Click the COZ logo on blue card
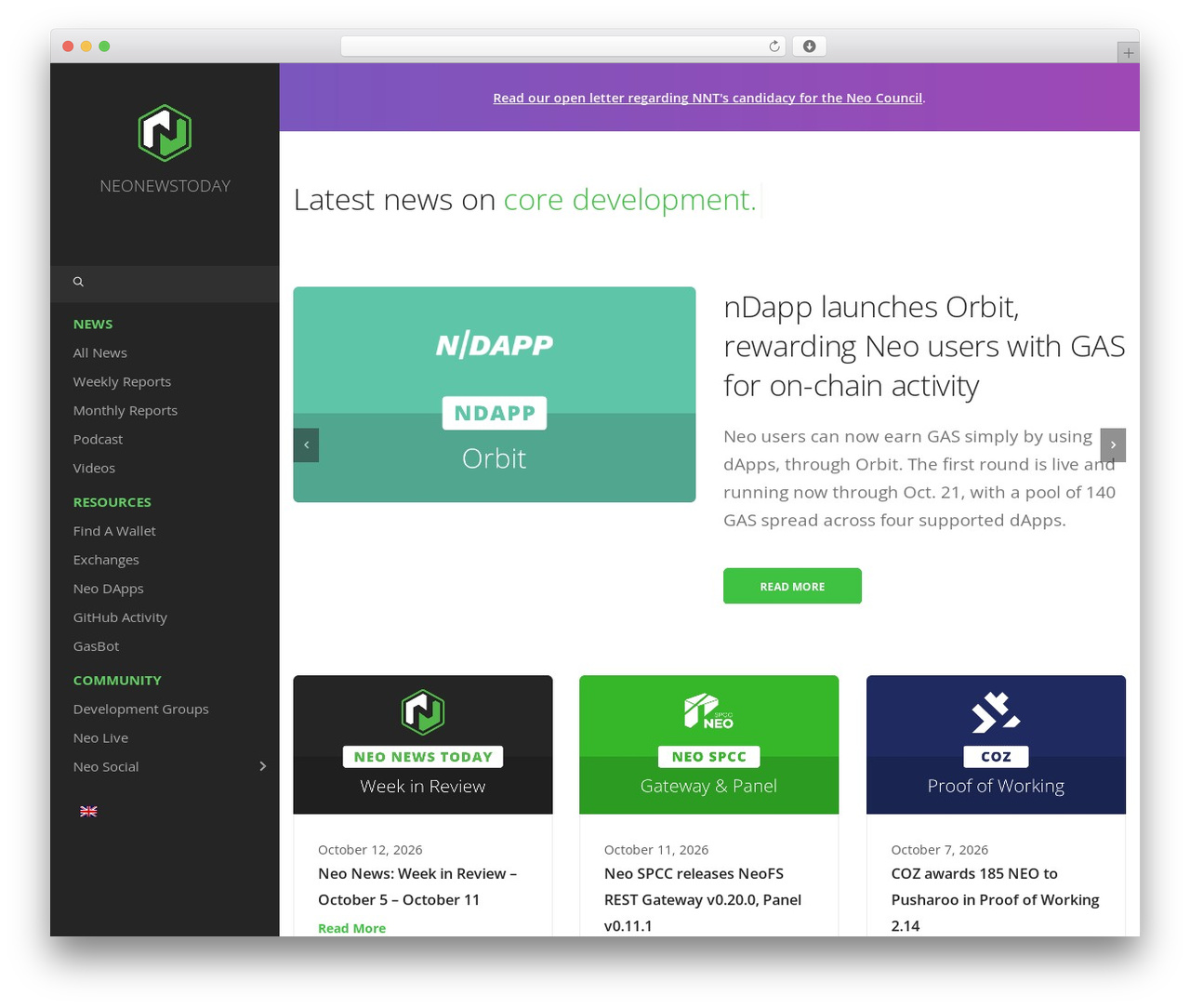Image resolution: width=1190 pixels, height=1008 pixels. coord(996,712)
